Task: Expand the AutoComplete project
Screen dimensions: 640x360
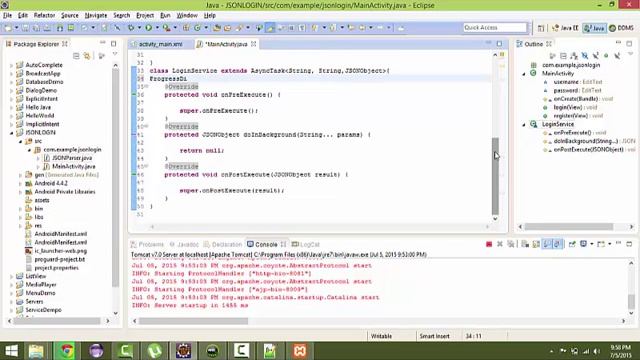Action: 11,65
